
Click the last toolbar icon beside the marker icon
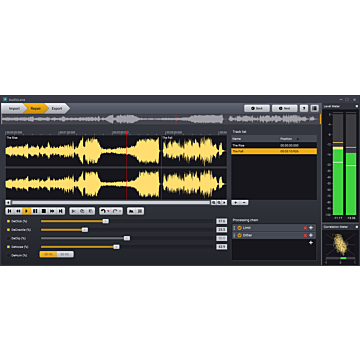click(x=140, y=211)
